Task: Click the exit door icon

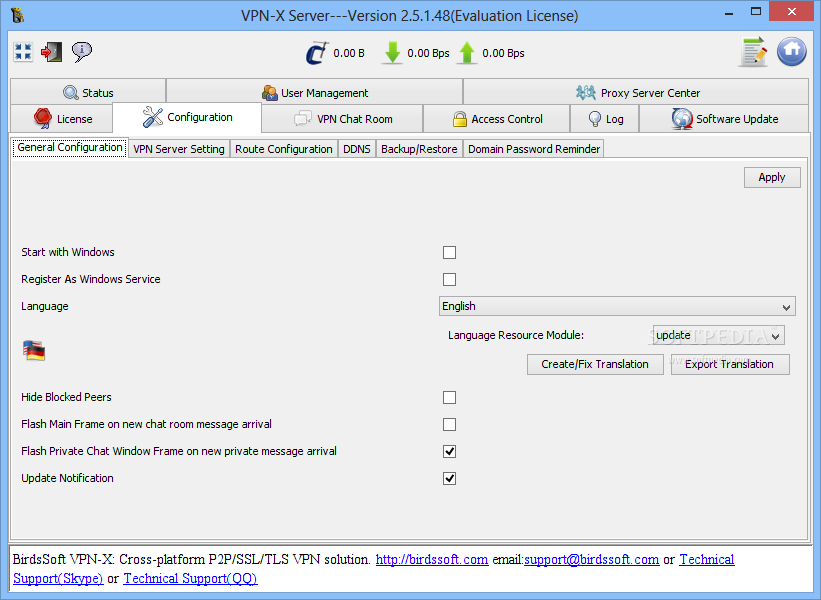Action: (x=52, y=52)
